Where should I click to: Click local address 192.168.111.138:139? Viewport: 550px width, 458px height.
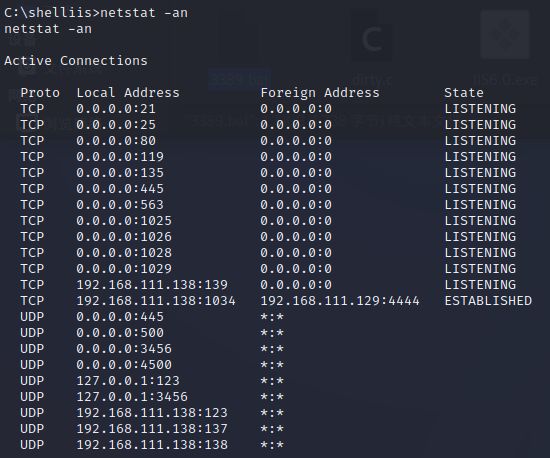pyautogui.click(x=152, y=285)
